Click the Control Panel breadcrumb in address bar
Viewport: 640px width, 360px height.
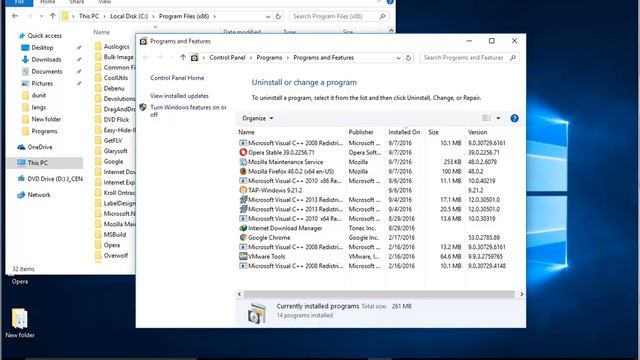(x=227, y=58)
